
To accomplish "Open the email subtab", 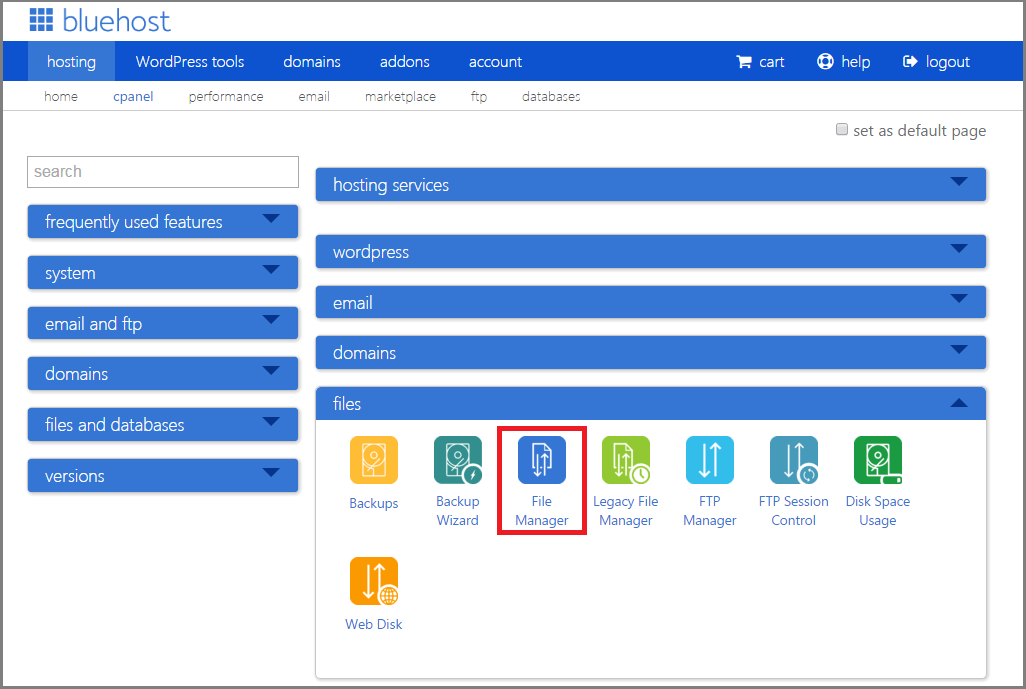I will pyautogui.click(x=314, y=96).
